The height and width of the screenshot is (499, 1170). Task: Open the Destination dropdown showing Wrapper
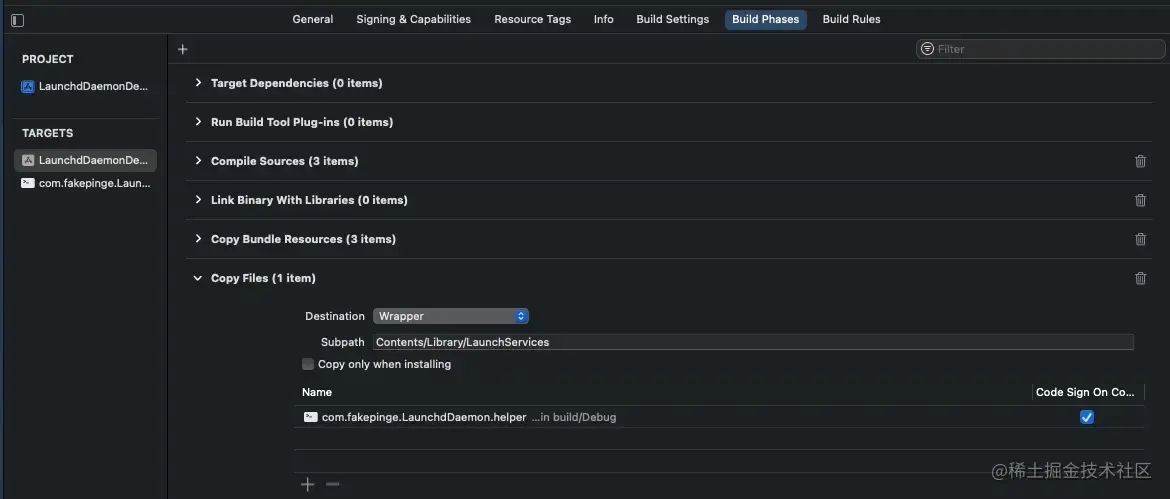tap(451, 316)
